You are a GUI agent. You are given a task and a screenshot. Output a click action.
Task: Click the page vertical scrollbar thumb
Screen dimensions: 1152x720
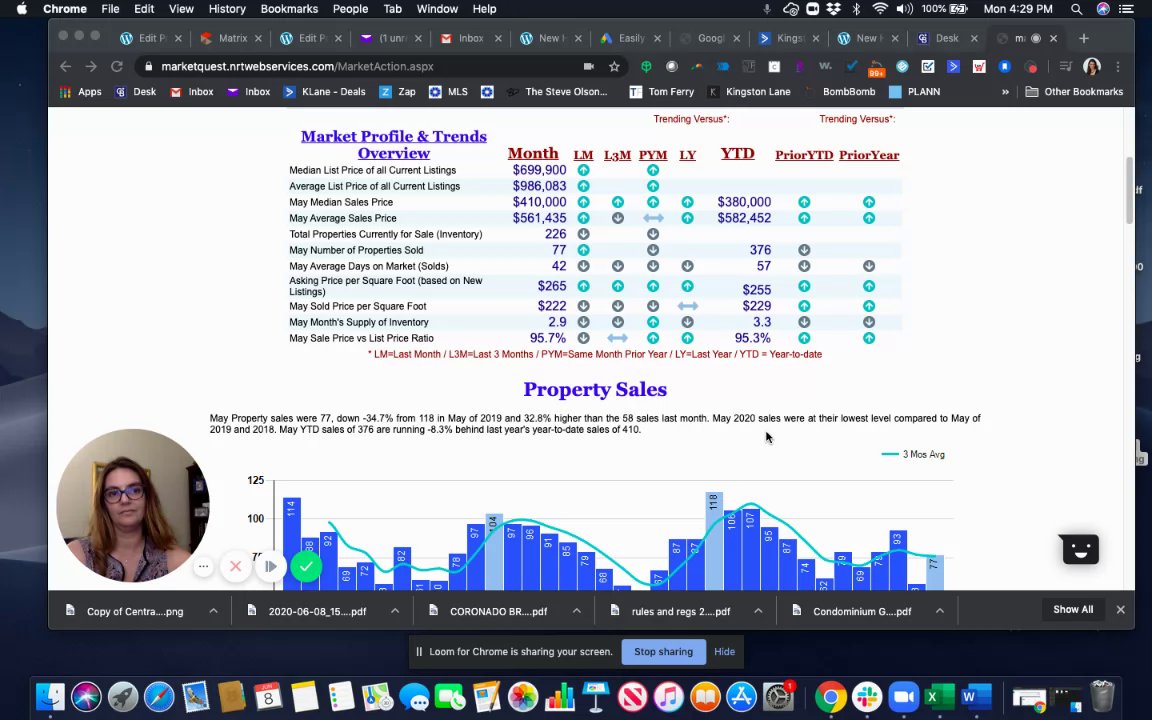[1129, 190]
